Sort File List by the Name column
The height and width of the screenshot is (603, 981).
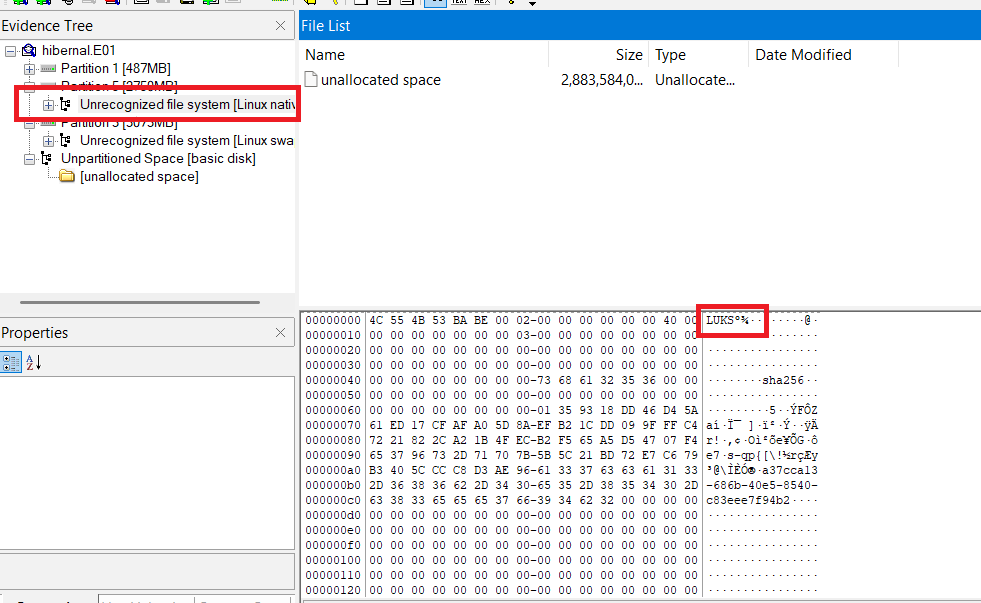click(424, 55)
